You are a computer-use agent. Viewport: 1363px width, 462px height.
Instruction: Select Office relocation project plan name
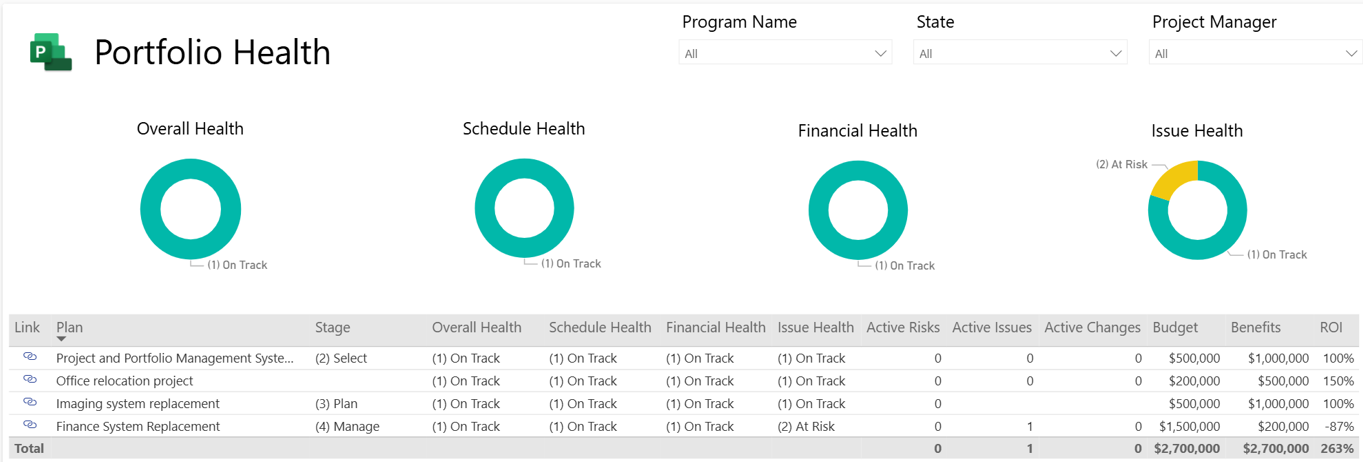(125, 381)
